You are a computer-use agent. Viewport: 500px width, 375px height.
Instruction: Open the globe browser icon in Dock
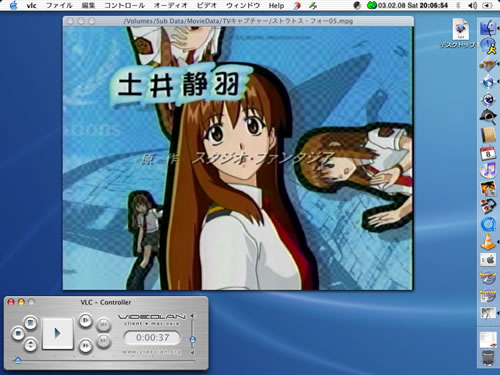click(x=488, y=81)
